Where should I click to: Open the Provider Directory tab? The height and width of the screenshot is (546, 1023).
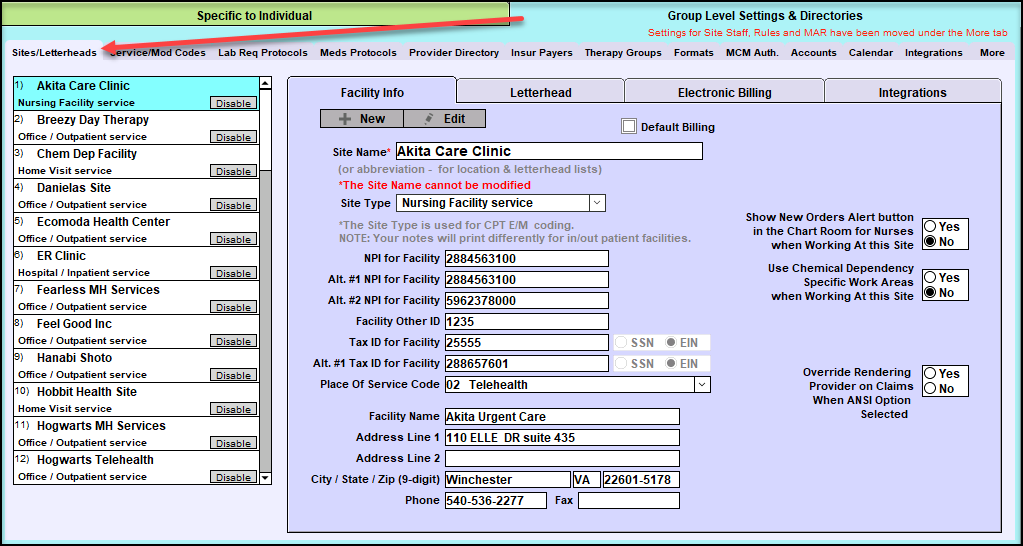(x=453, y=53)
